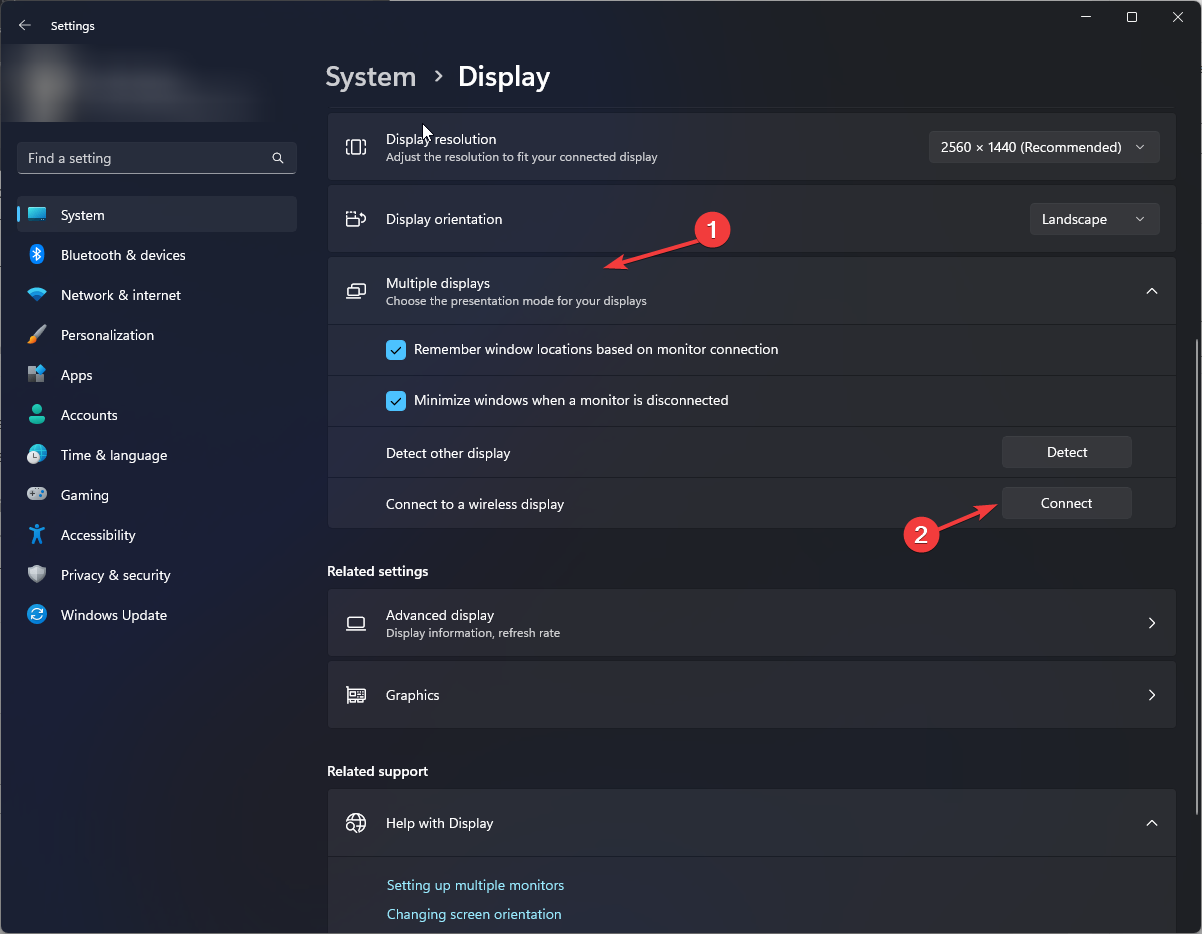Open Apps in the sidebar

[77, 375]
